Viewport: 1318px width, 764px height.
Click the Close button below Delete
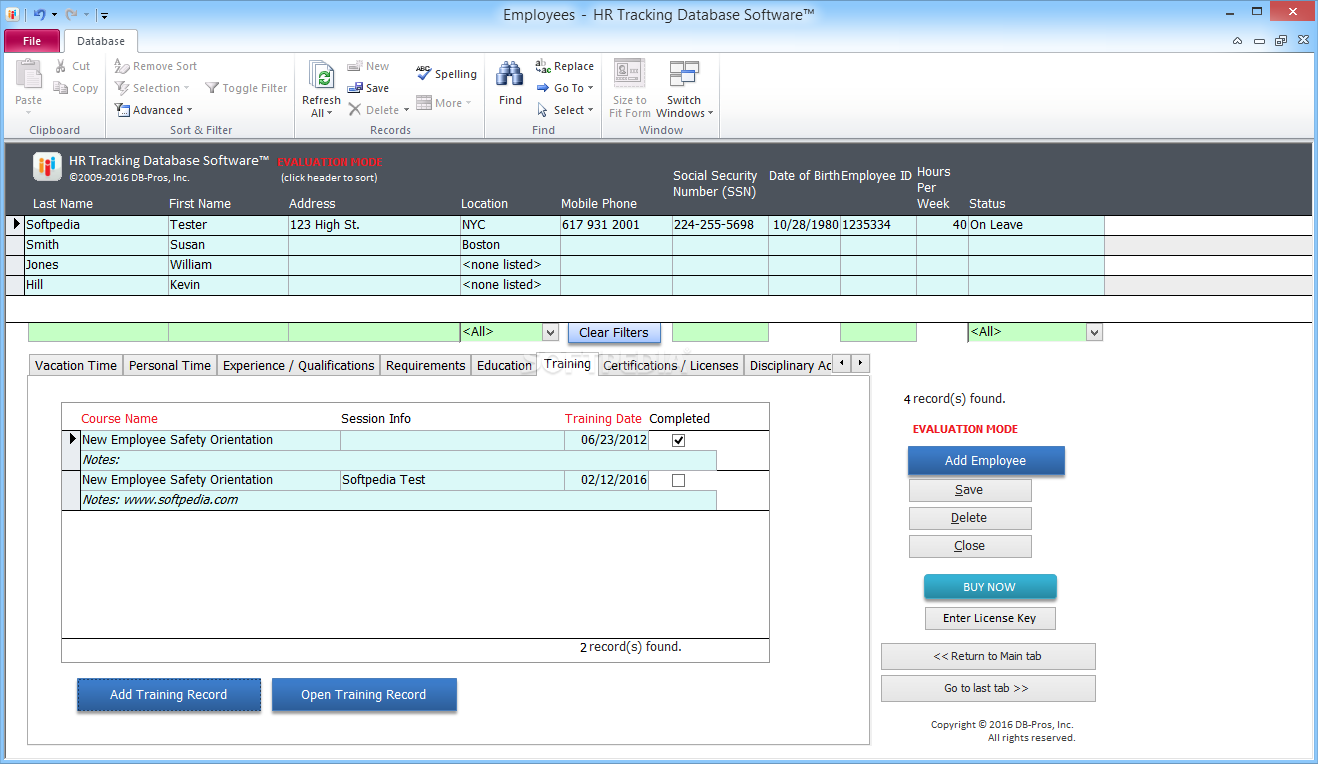point(970,546)
